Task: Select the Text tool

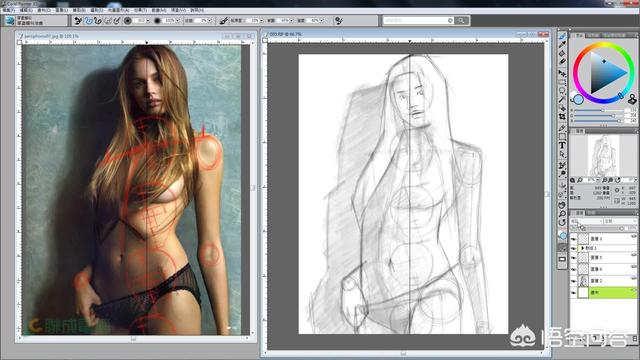Action: click(x=562, y=145)
